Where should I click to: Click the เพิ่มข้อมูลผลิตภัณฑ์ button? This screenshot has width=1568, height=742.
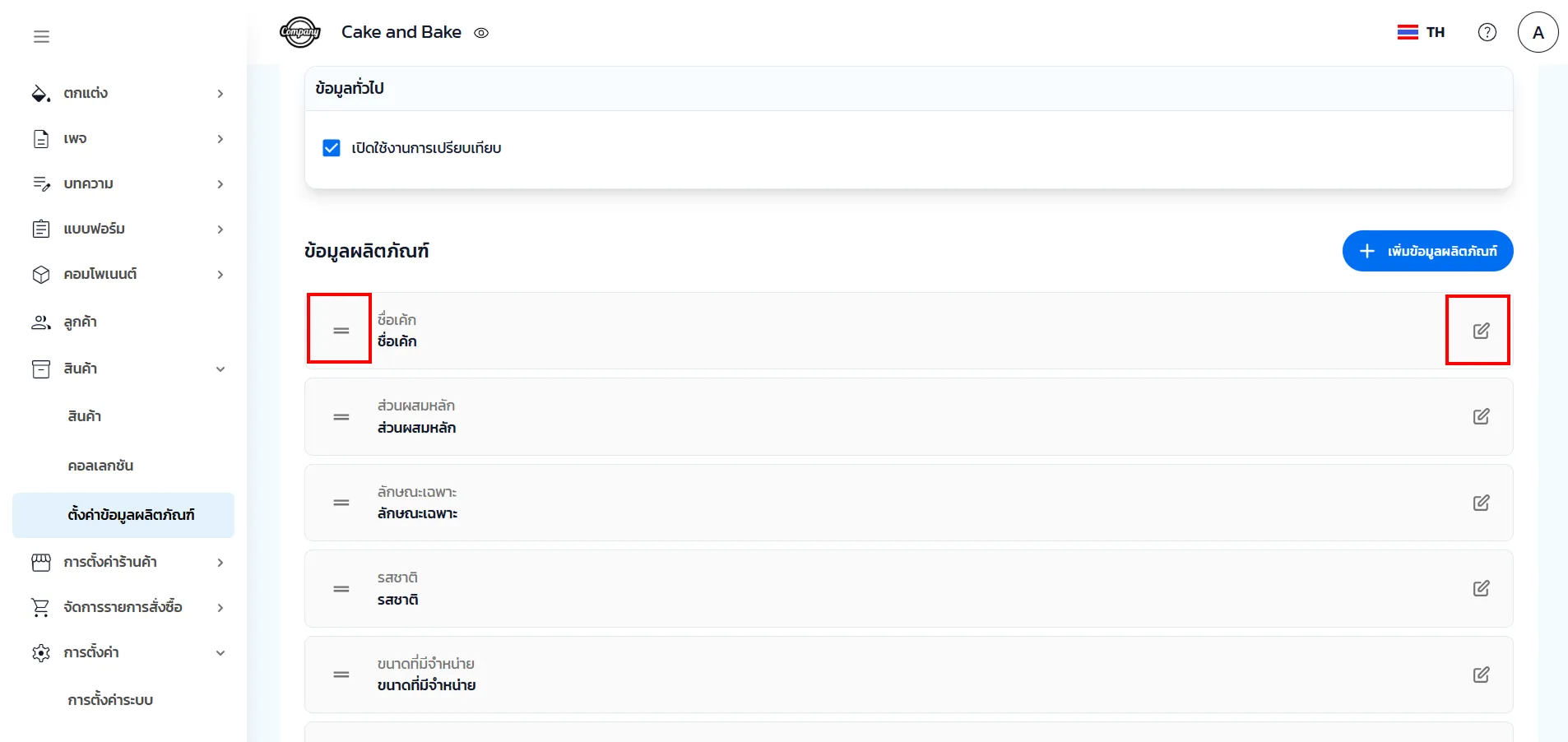coord(1427,251)
